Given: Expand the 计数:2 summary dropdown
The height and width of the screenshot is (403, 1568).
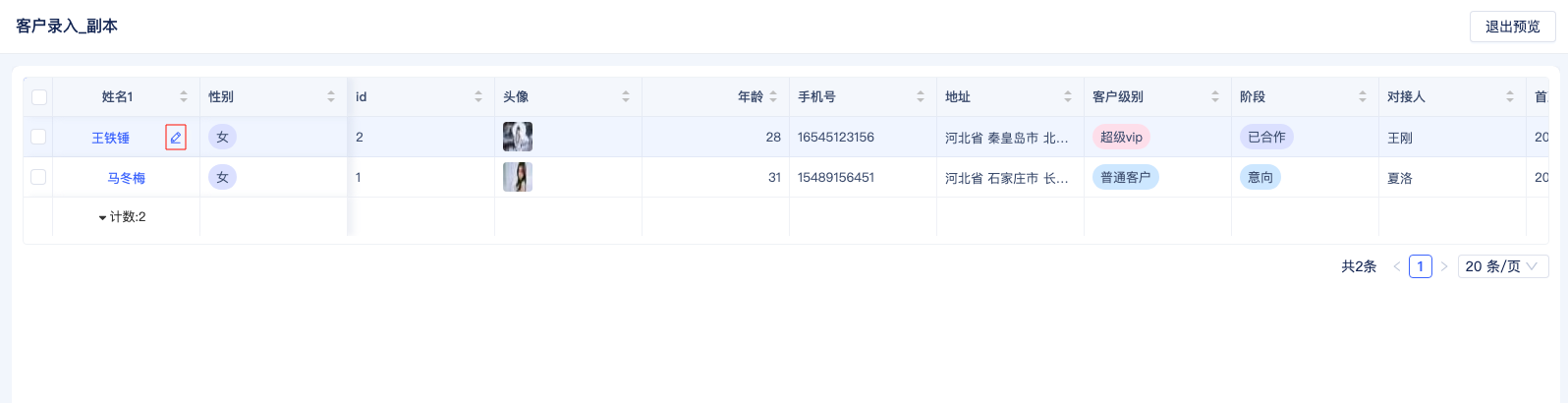Looking at the screenshot, I should [122, 217].
